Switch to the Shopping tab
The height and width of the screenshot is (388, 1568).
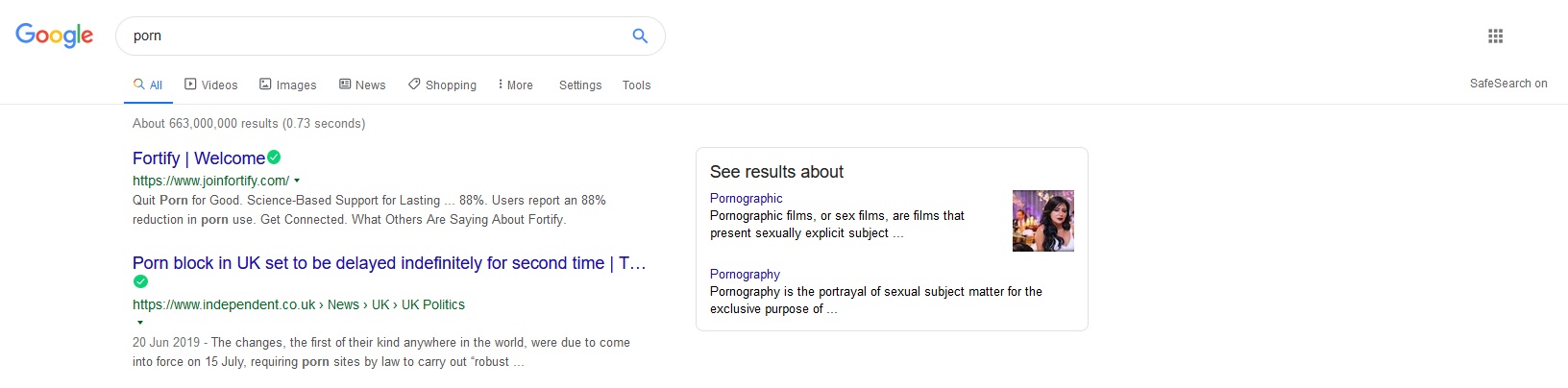tap(442, 85)
